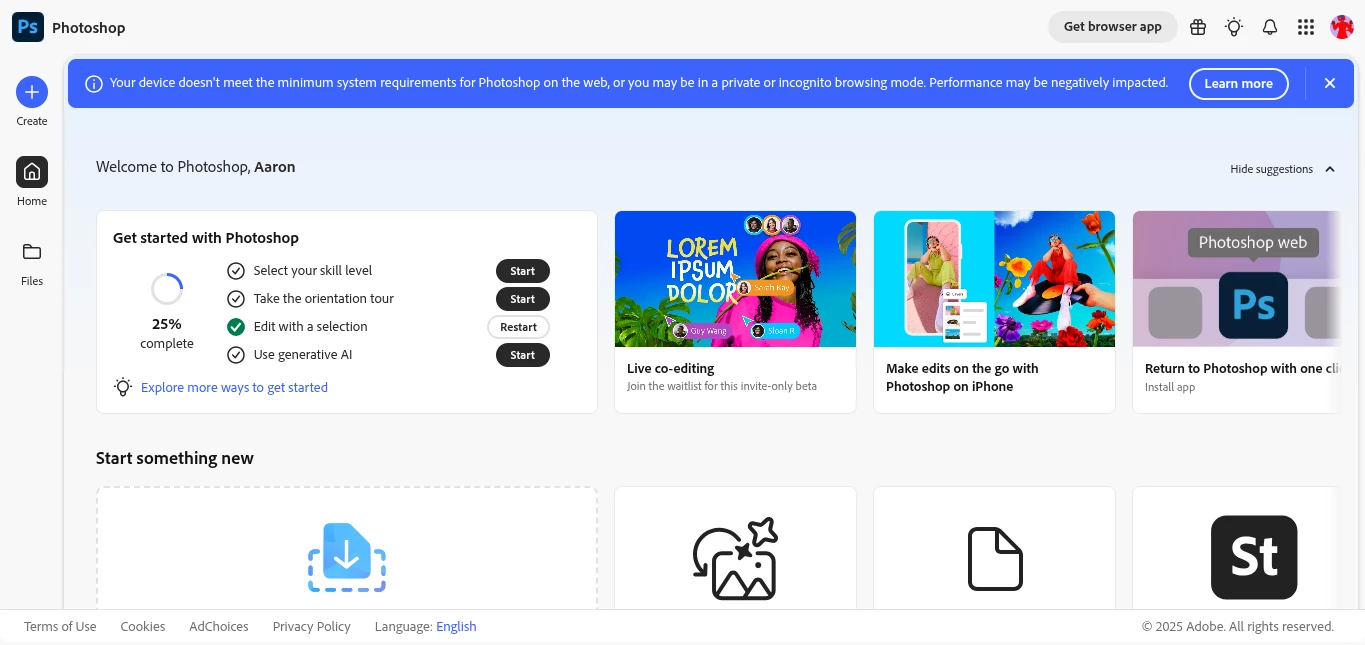Open the lightbulb tips icon in header
This screenshot has height=645, width=1365.
click(x=1234, y=27)
